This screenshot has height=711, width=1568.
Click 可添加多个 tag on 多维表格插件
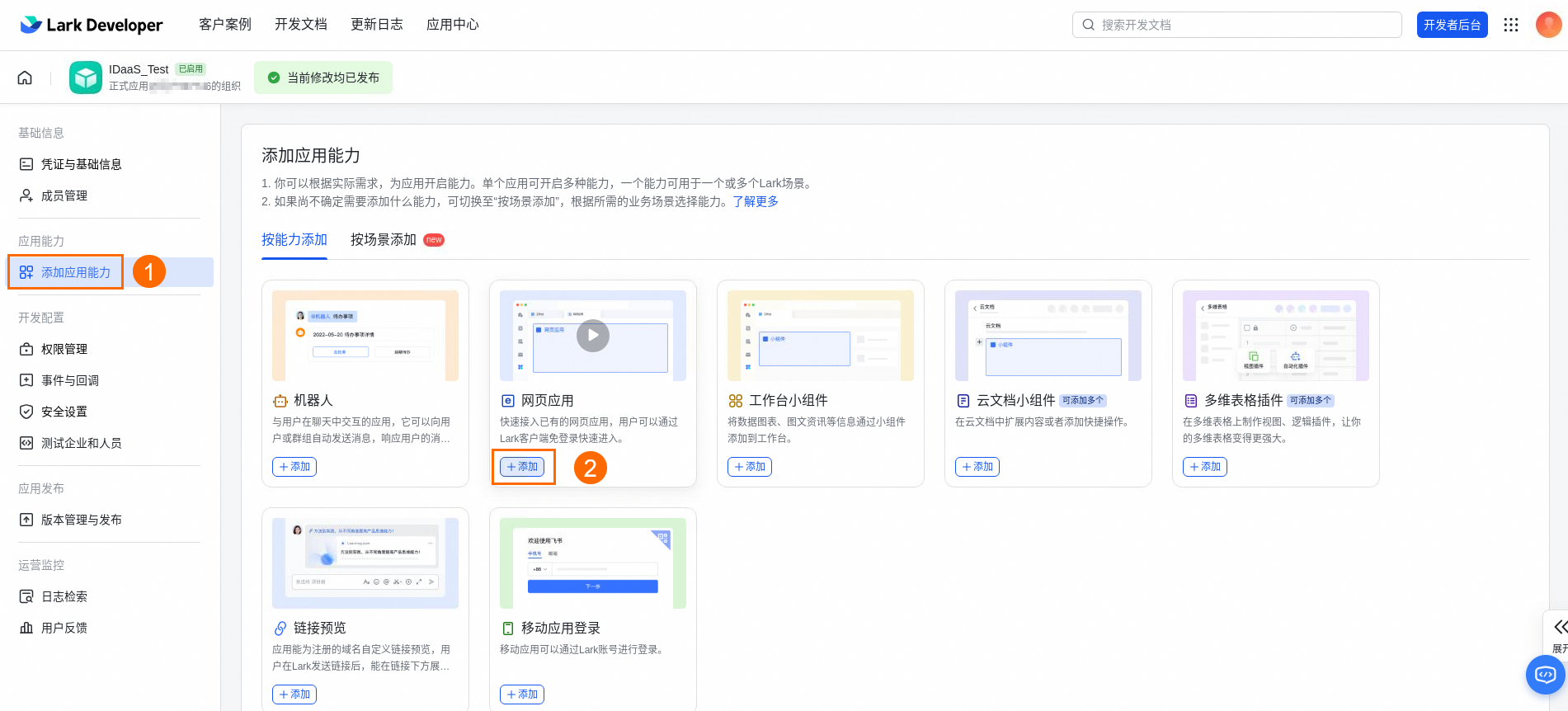coord(1311,401)
